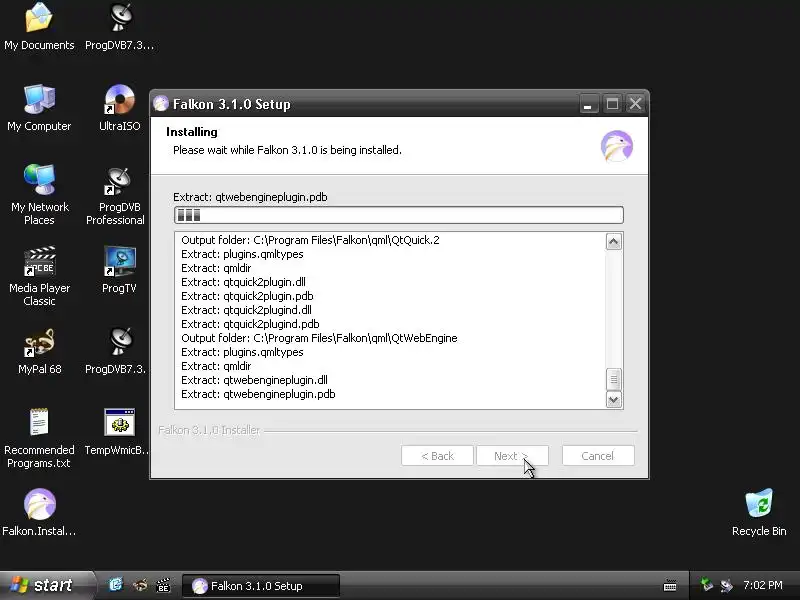Viewport: 800px width, 600px height.
Task: Open Recommended Programs.txt file icon
Action: (x=39, y=438)
